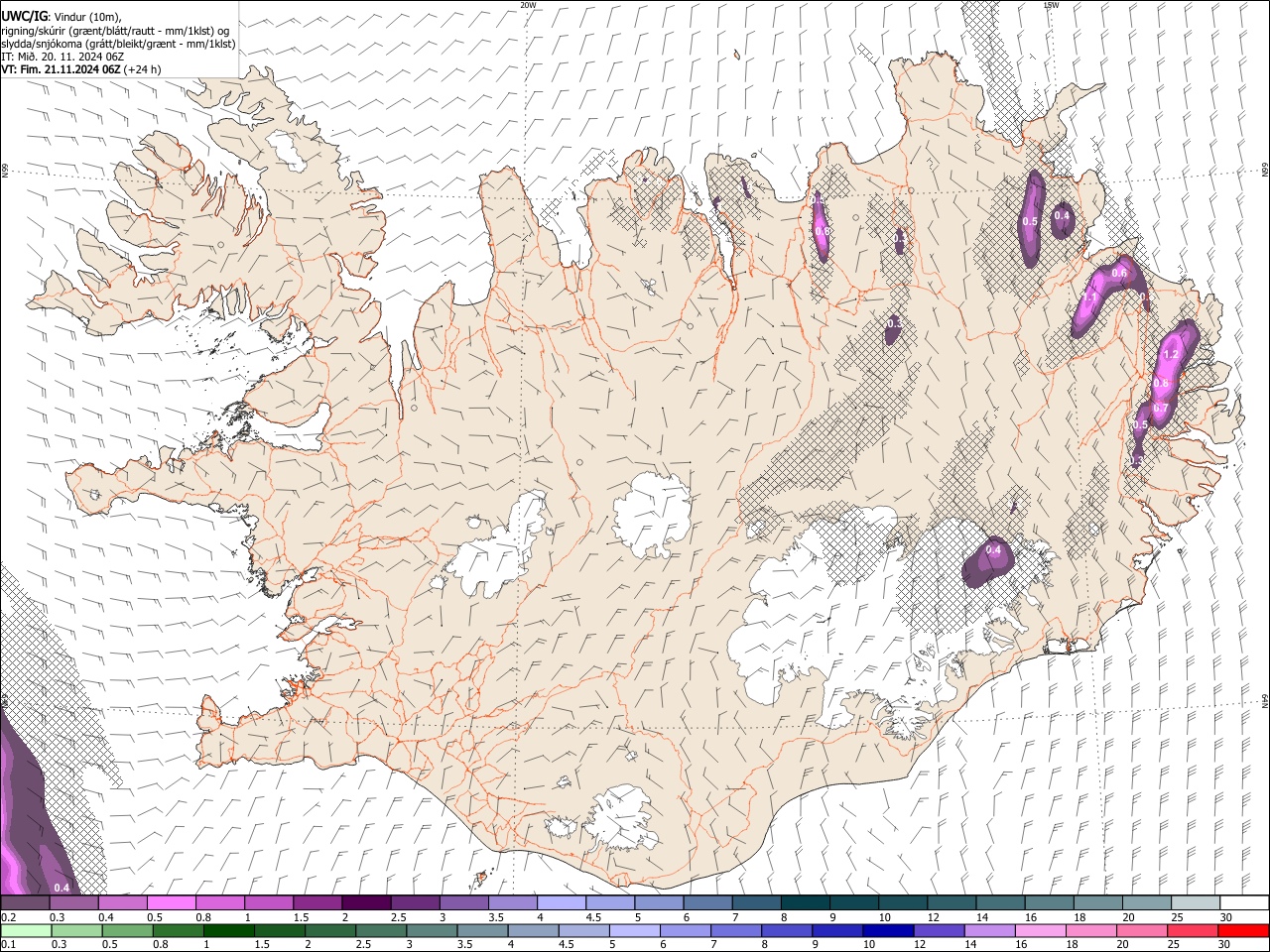Click the '0.2' label of the upper legend
1270x952 pixels.
tap(7, 917)
